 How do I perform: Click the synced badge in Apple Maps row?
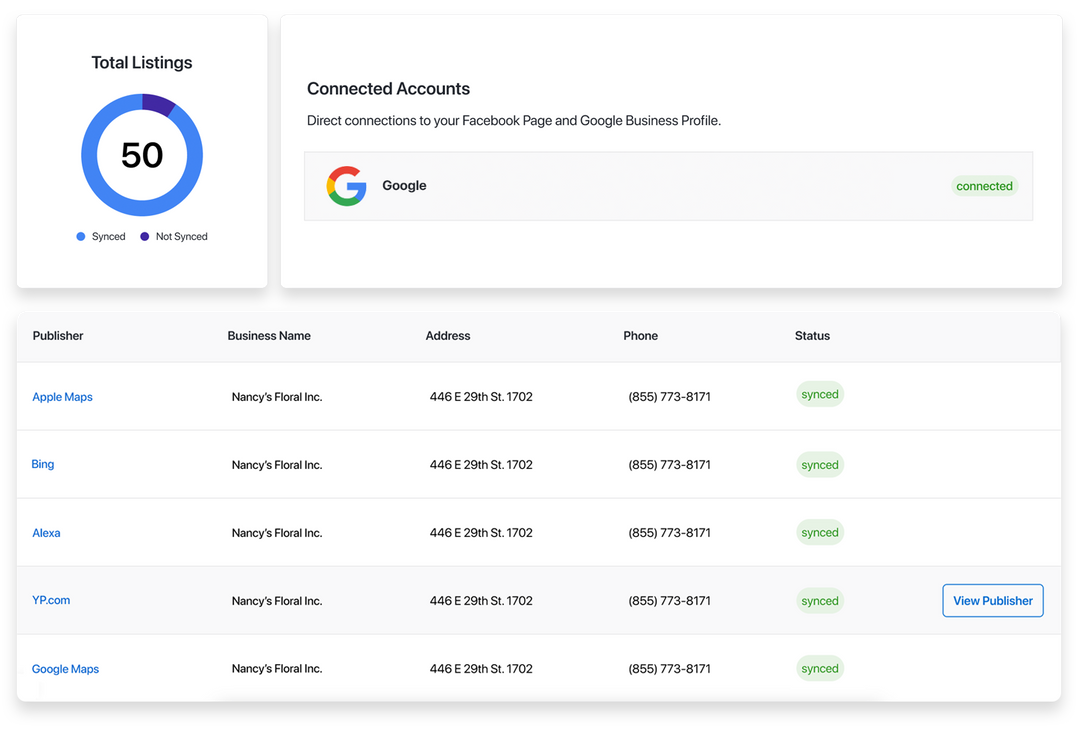[820, 395]
